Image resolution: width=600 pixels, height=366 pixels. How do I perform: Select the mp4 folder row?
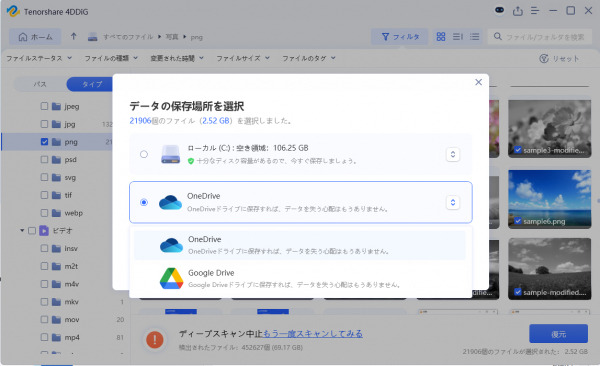65,337
